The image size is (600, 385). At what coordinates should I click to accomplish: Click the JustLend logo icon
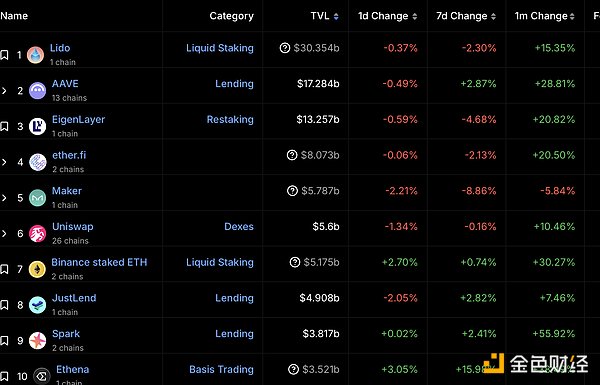coord(38,305)
